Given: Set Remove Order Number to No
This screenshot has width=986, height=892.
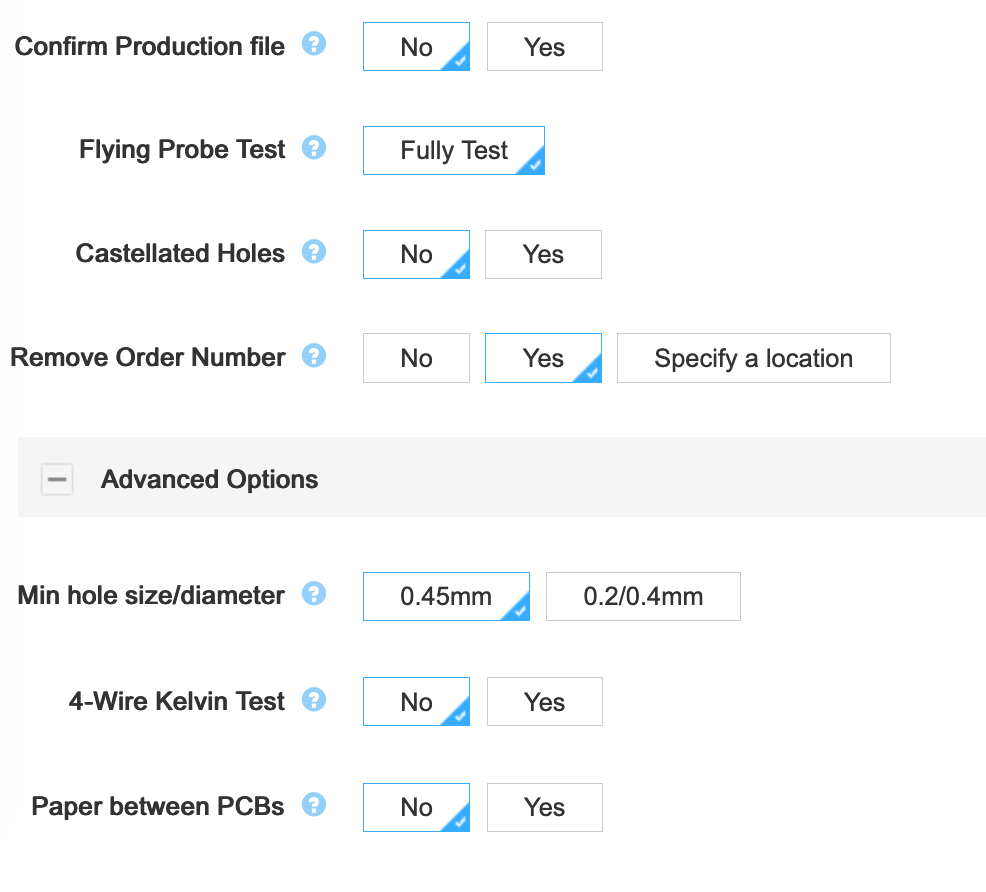Looking at the screenshot, I should pyautogui.click(x=416, y=358).
